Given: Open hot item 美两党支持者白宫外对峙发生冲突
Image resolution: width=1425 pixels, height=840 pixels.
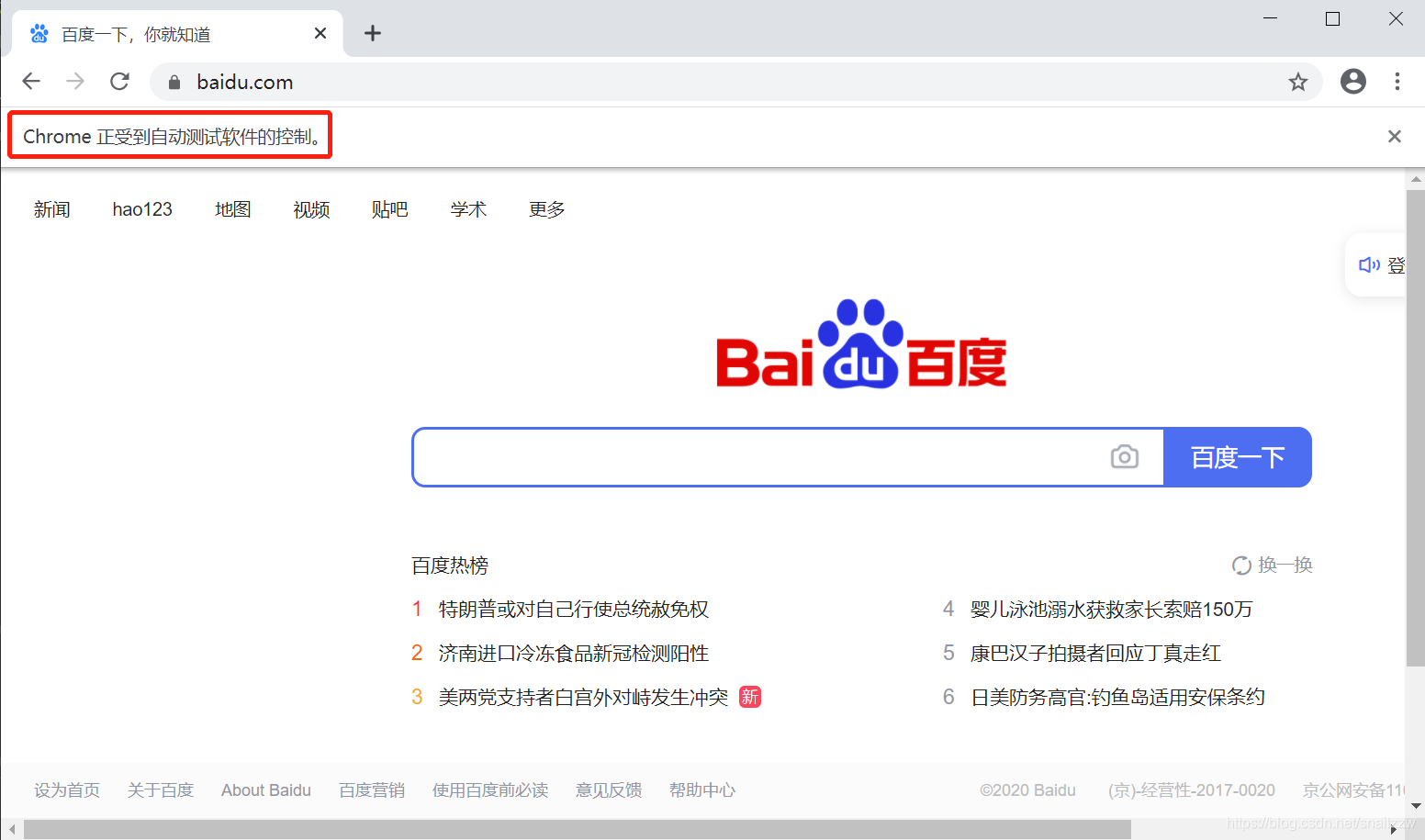Looking at the screenshot, I should point(583,698).
